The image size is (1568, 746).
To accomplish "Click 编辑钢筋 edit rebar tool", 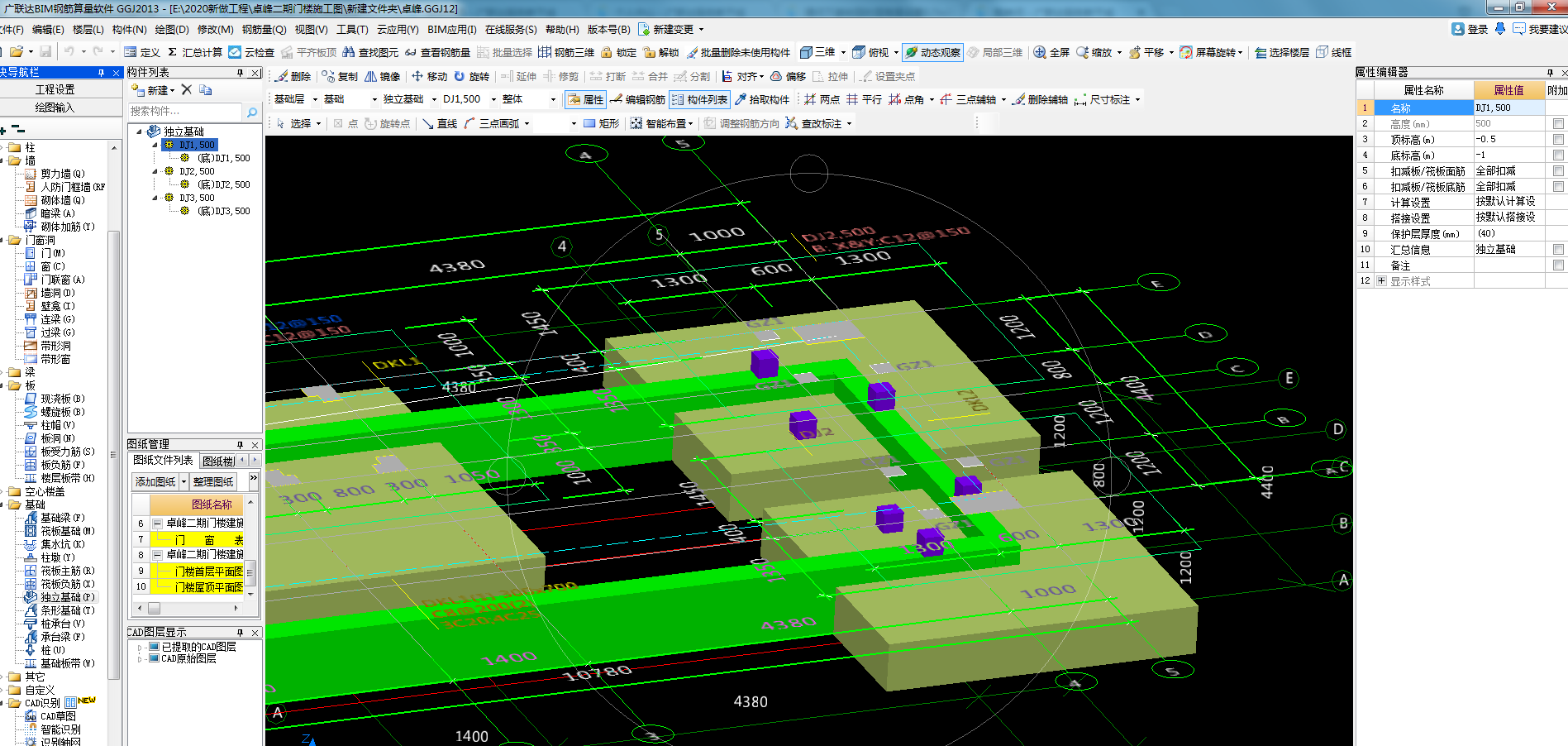I will tap(638, 99).
